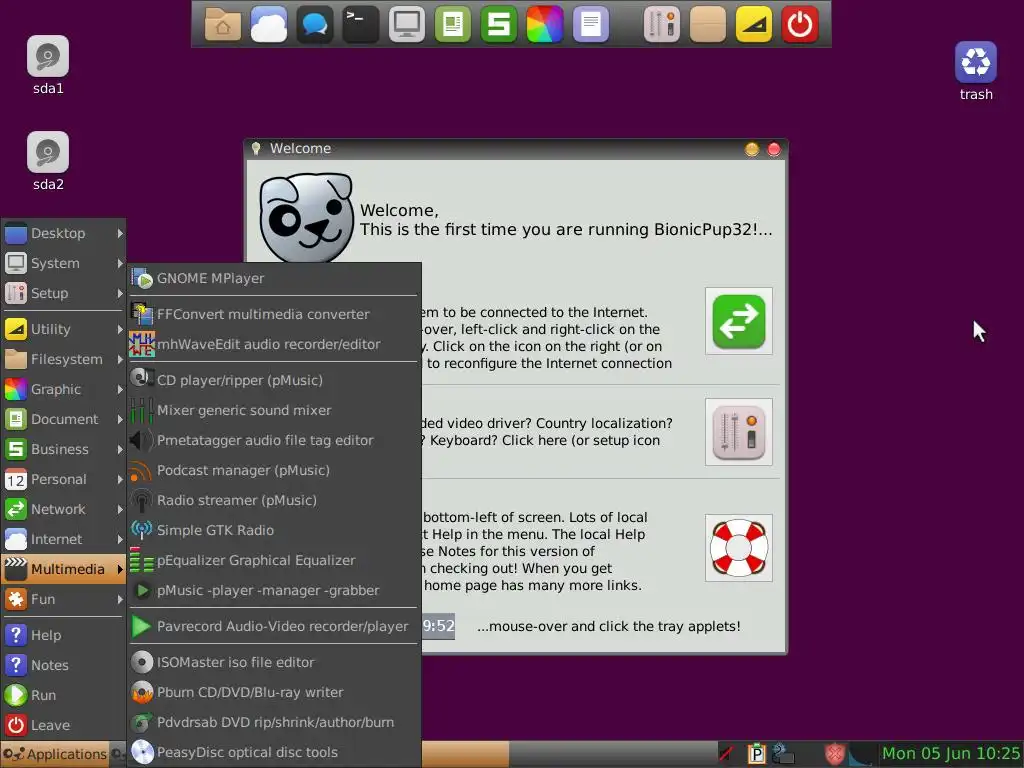
Task: Open ISOMaster iso file editor
Action: (274, 662)
